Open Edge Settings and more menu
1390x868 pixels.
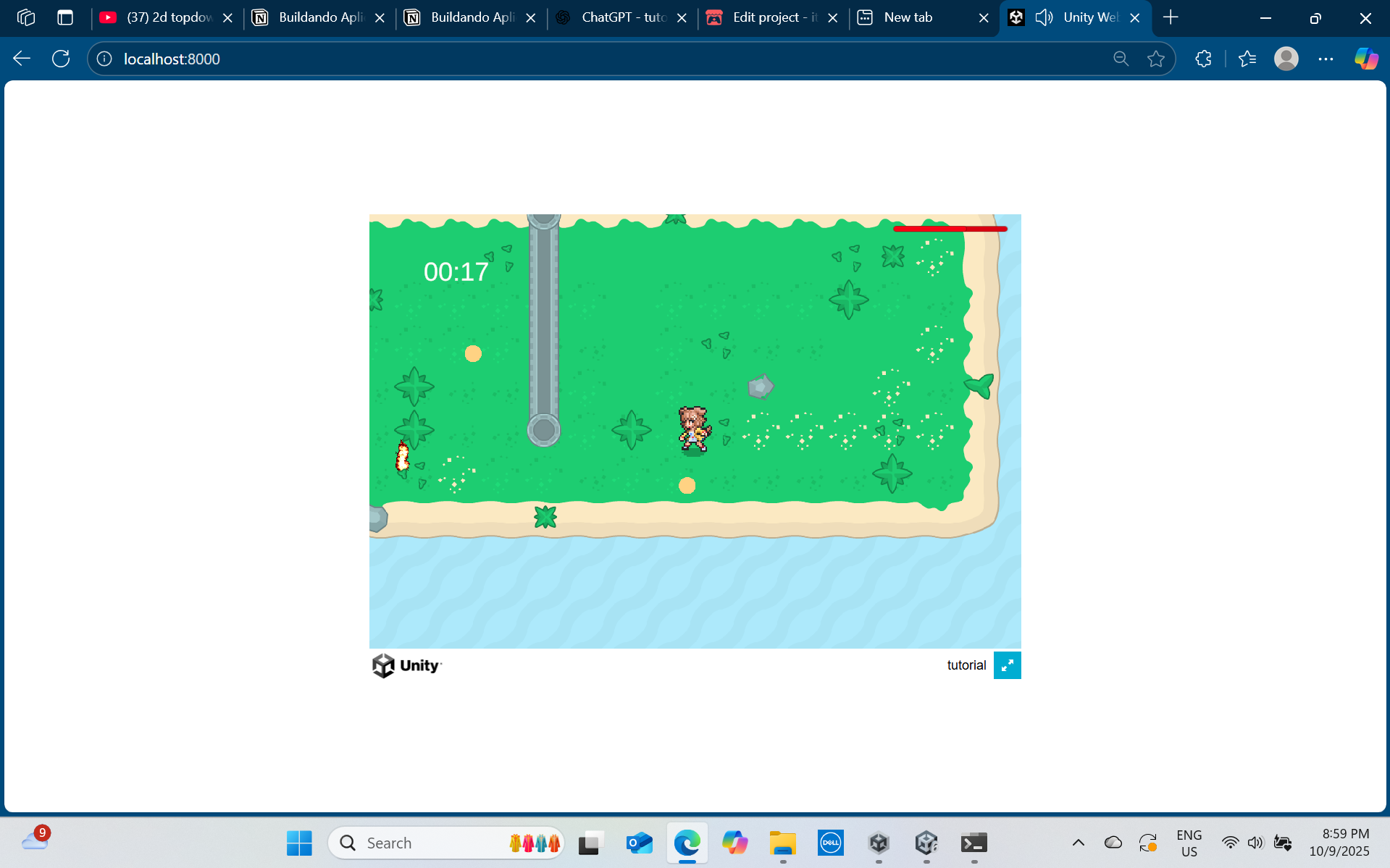[1326, 59]
